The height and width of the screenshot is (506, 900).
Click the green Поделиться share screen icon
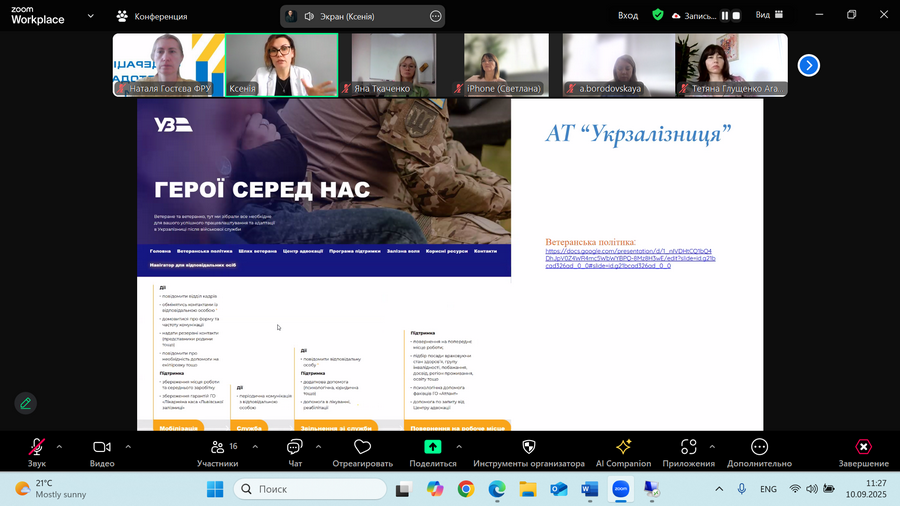tap(433, 447)
